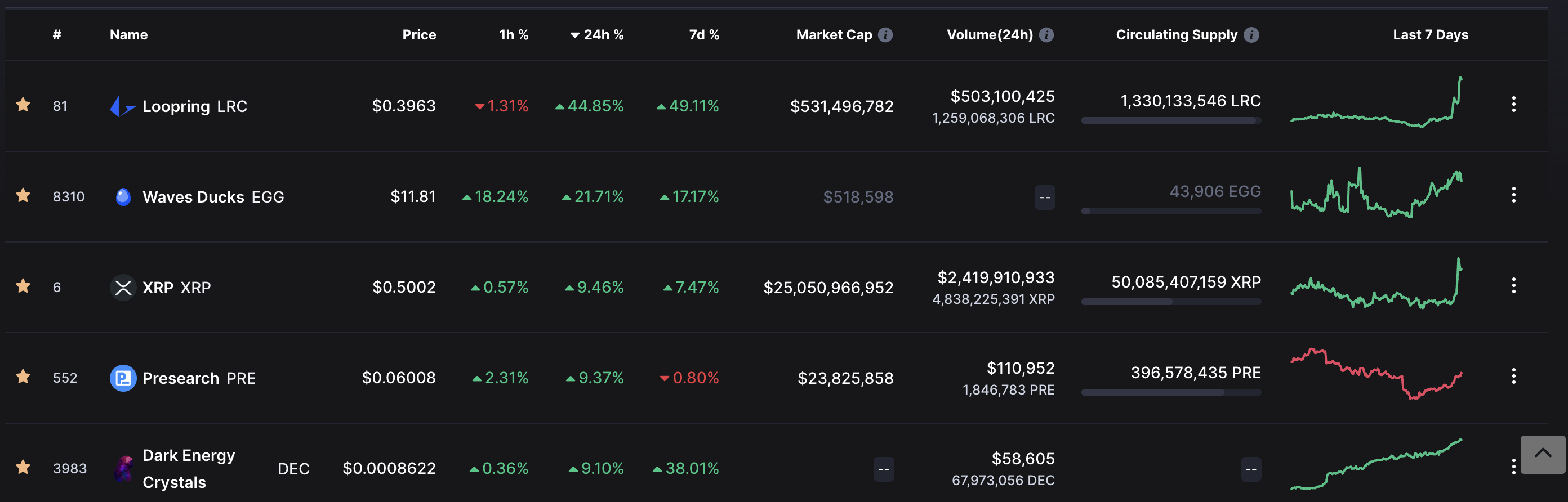Remove the XRP favorite star
The image size is (1568, 502).
click(23, 286)
